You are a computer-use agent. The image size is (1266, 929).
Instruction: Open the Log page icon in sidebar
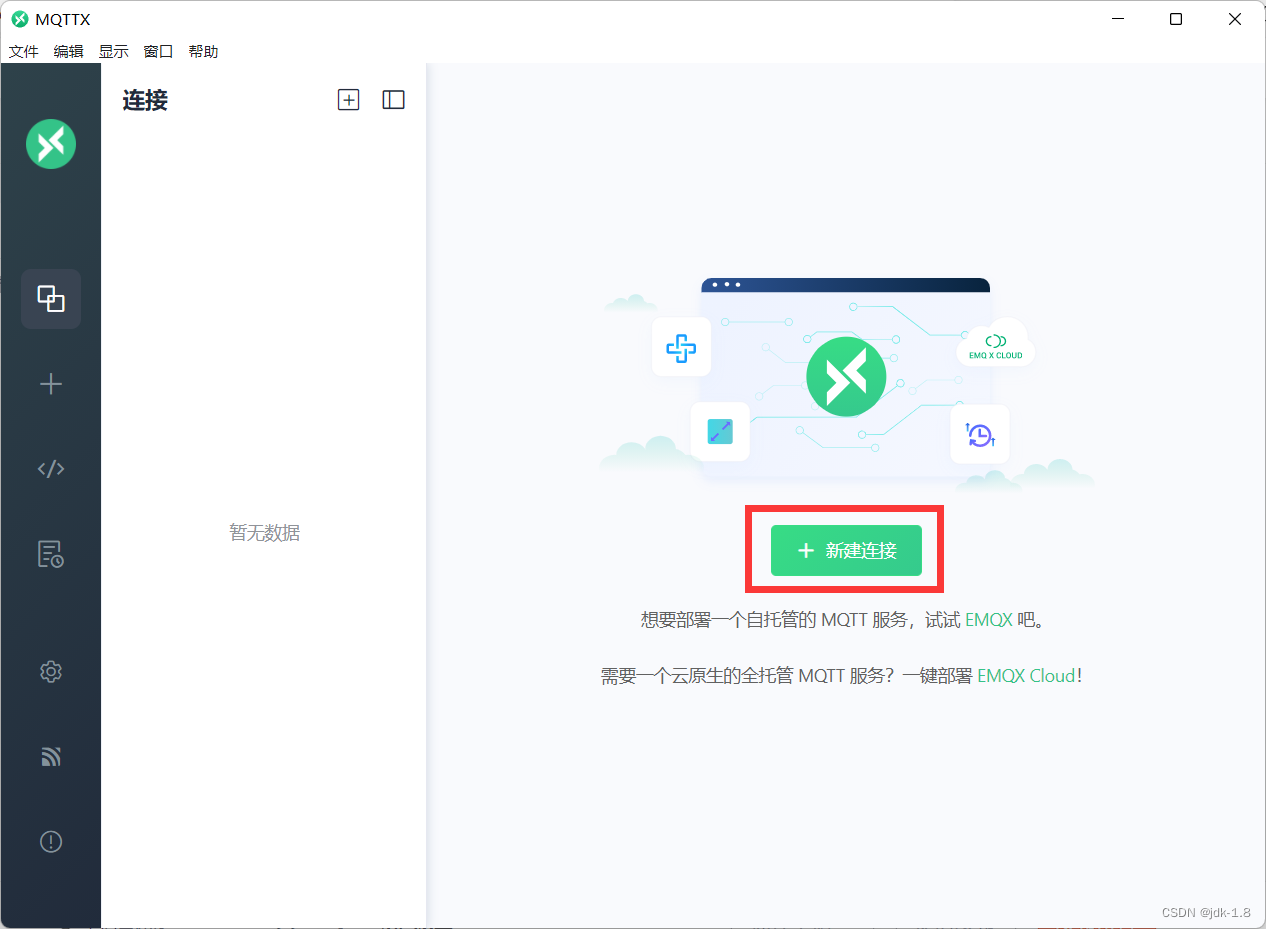[x=51, y=554]
